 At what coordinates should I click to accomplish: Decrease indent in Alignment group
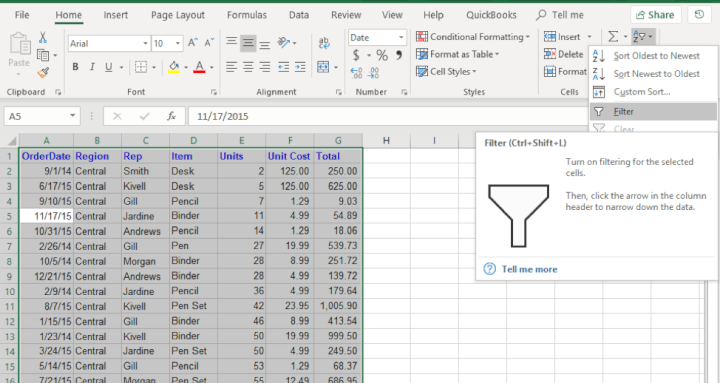[x=283, y=67]
